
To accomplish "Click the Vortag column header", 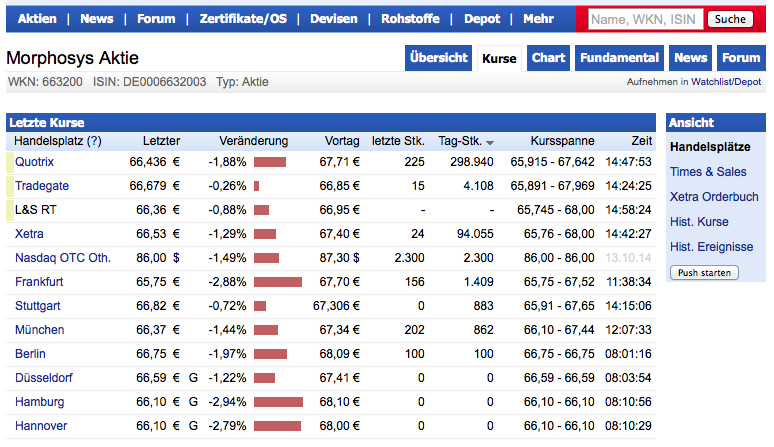I will [342, 141].
